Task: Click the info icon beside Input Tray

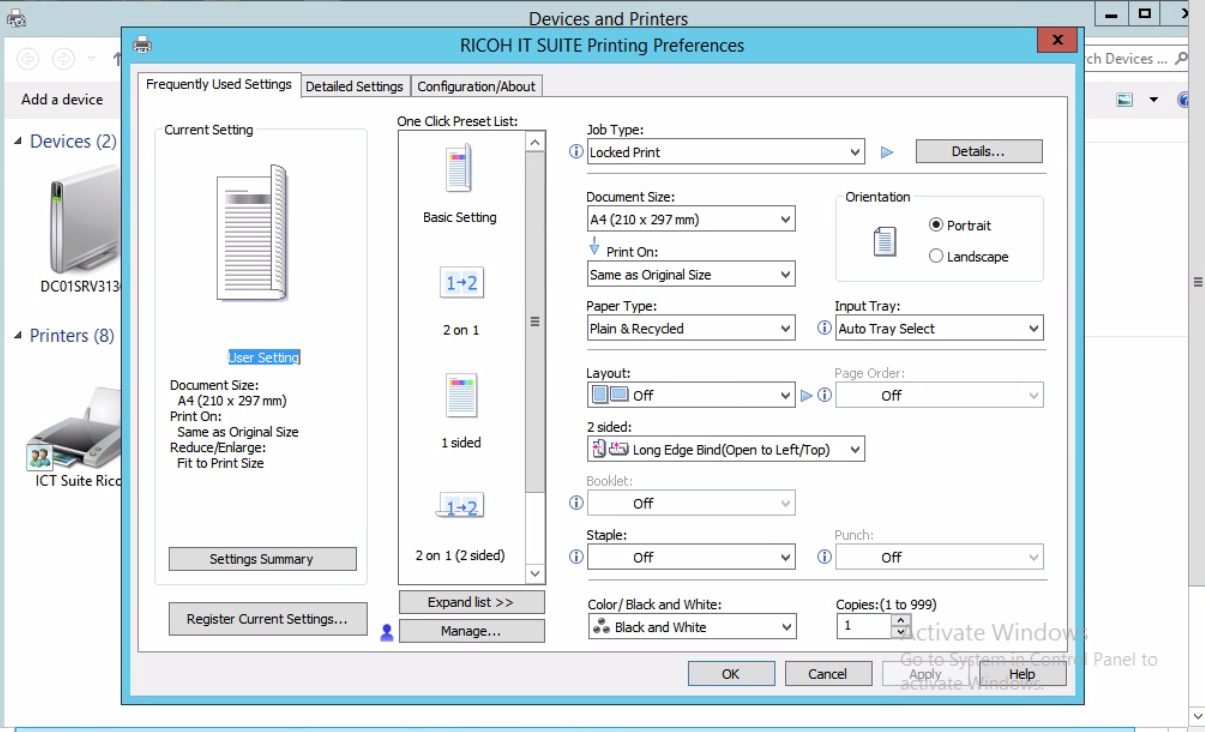Action: (x=825, y=328)
